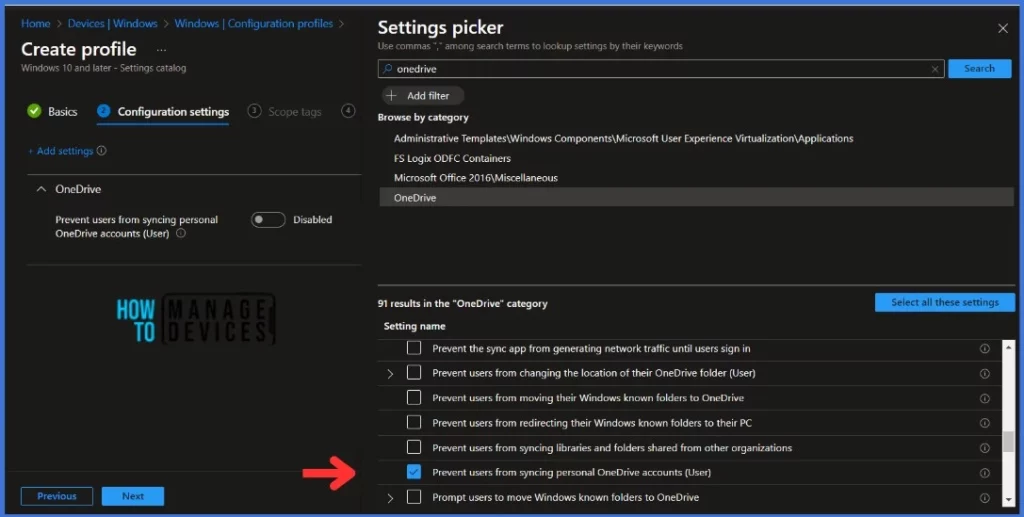This screenshot has width=1024, height=517.
Task: Click the results list scrollbar thumb
Action: 1008,442
